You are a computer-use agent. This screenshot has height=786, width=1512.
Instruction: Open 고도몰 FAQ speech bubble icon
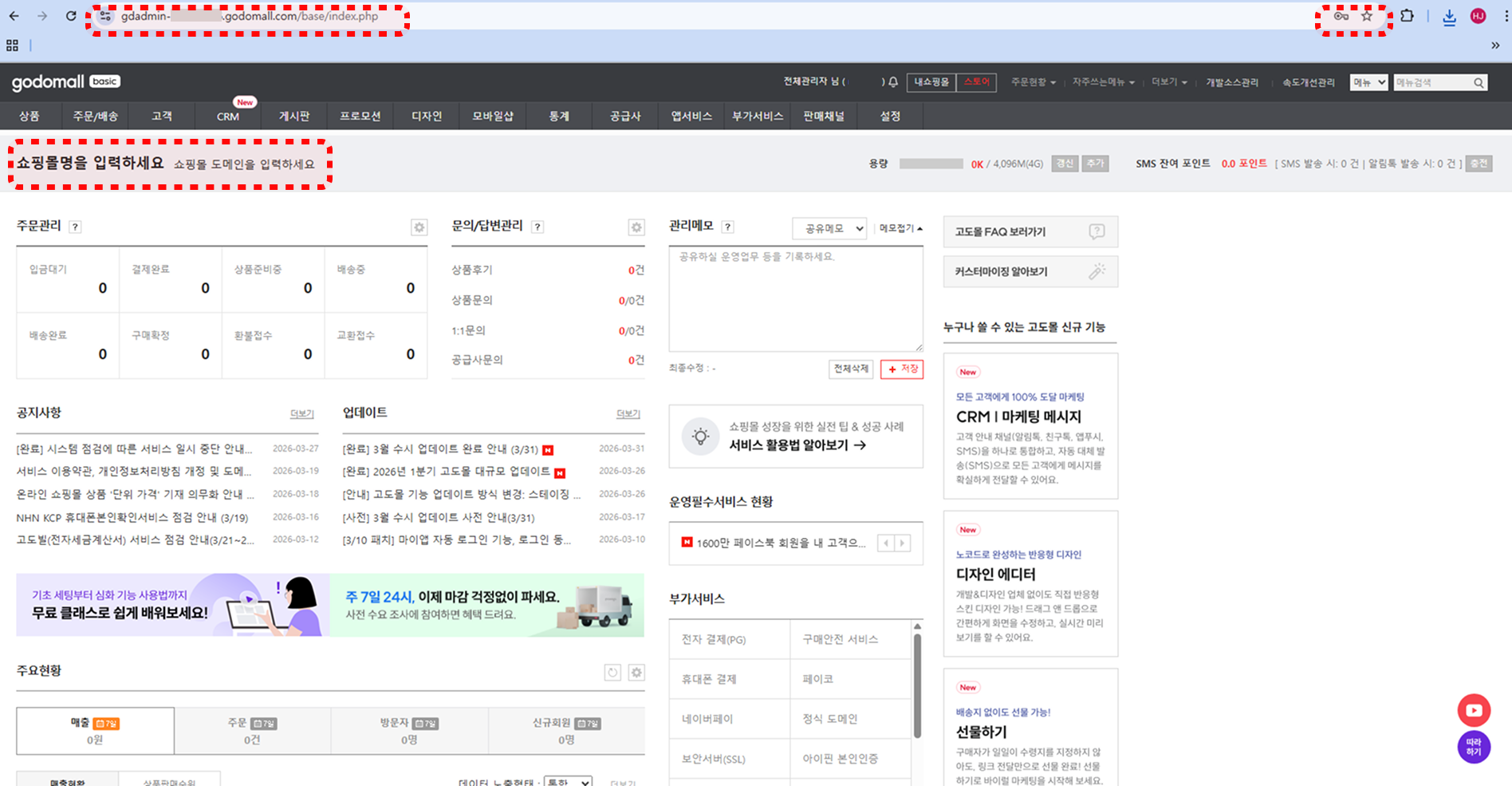[1097, 231]
